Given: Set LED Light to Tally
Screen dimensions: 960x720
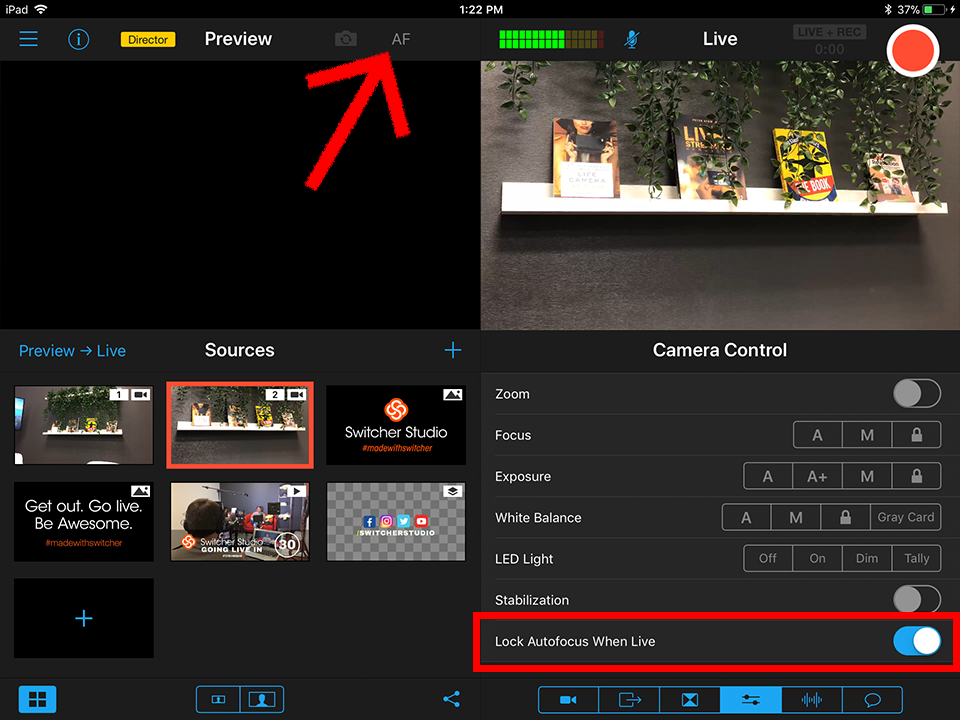Looking at the screenshot, I should pos(917,558).
